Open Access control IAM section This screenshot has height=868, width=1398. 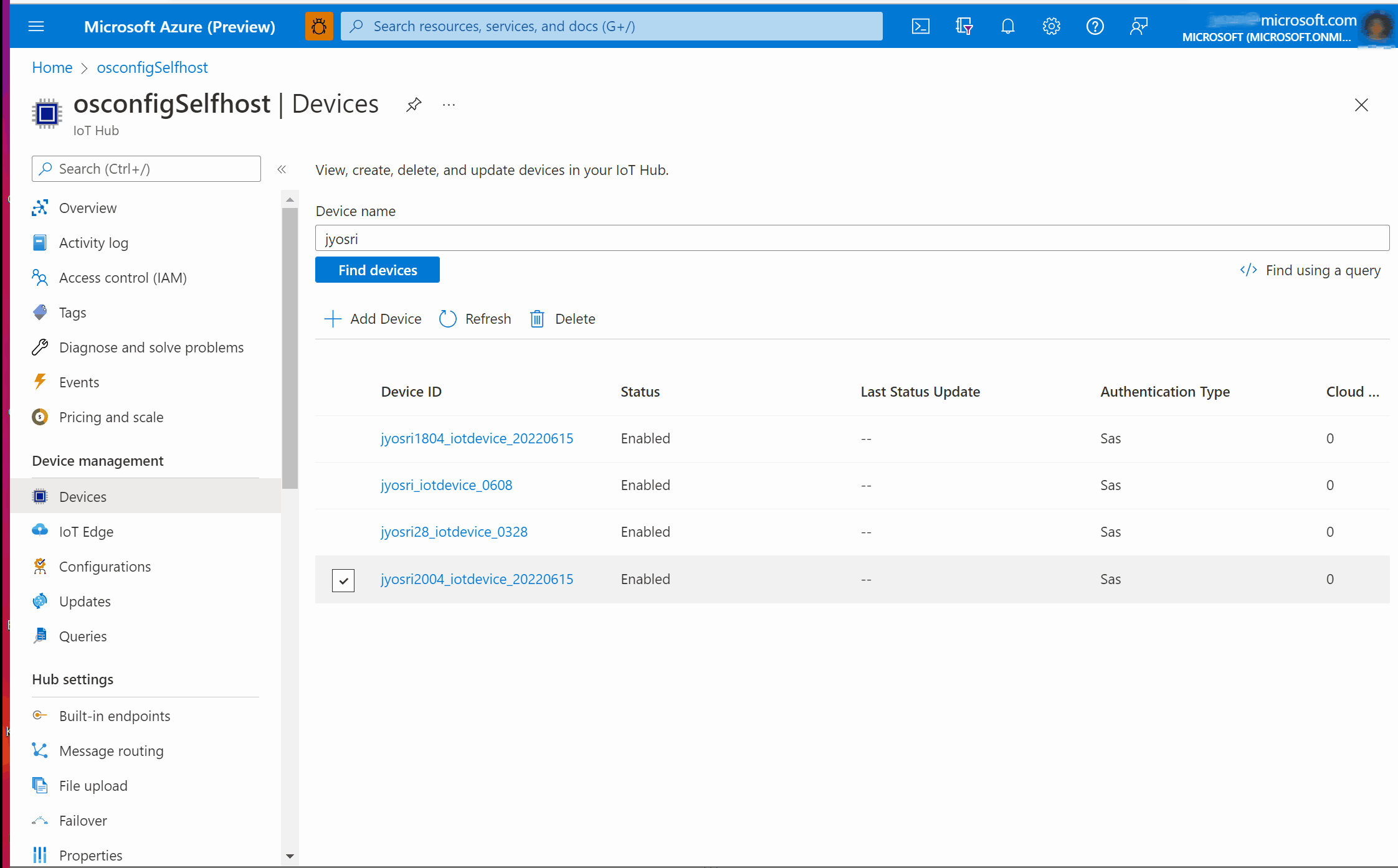[123, 277]
